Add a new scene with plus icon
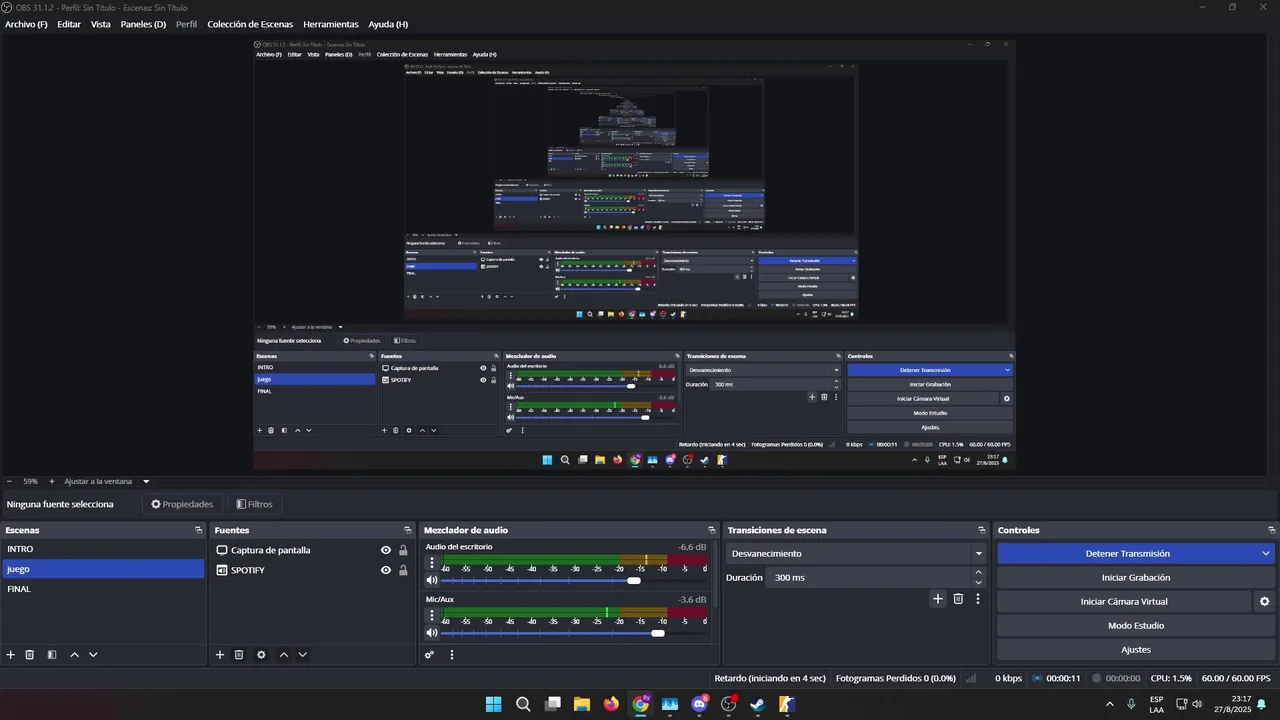Screen dimensions: 1280x720 pos(11,655)
